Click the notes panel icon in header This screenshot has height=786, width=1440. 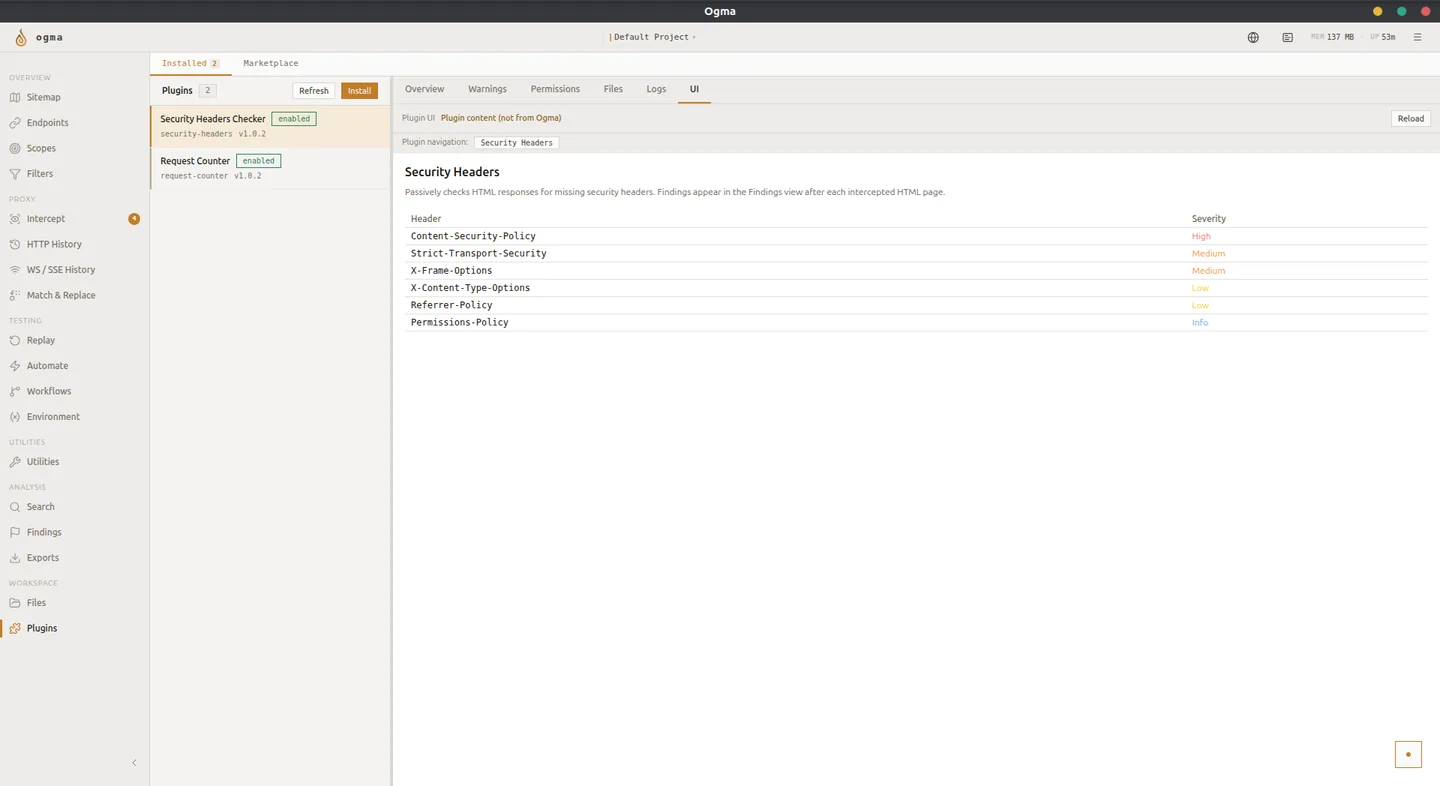click(x=1287, y=37)
